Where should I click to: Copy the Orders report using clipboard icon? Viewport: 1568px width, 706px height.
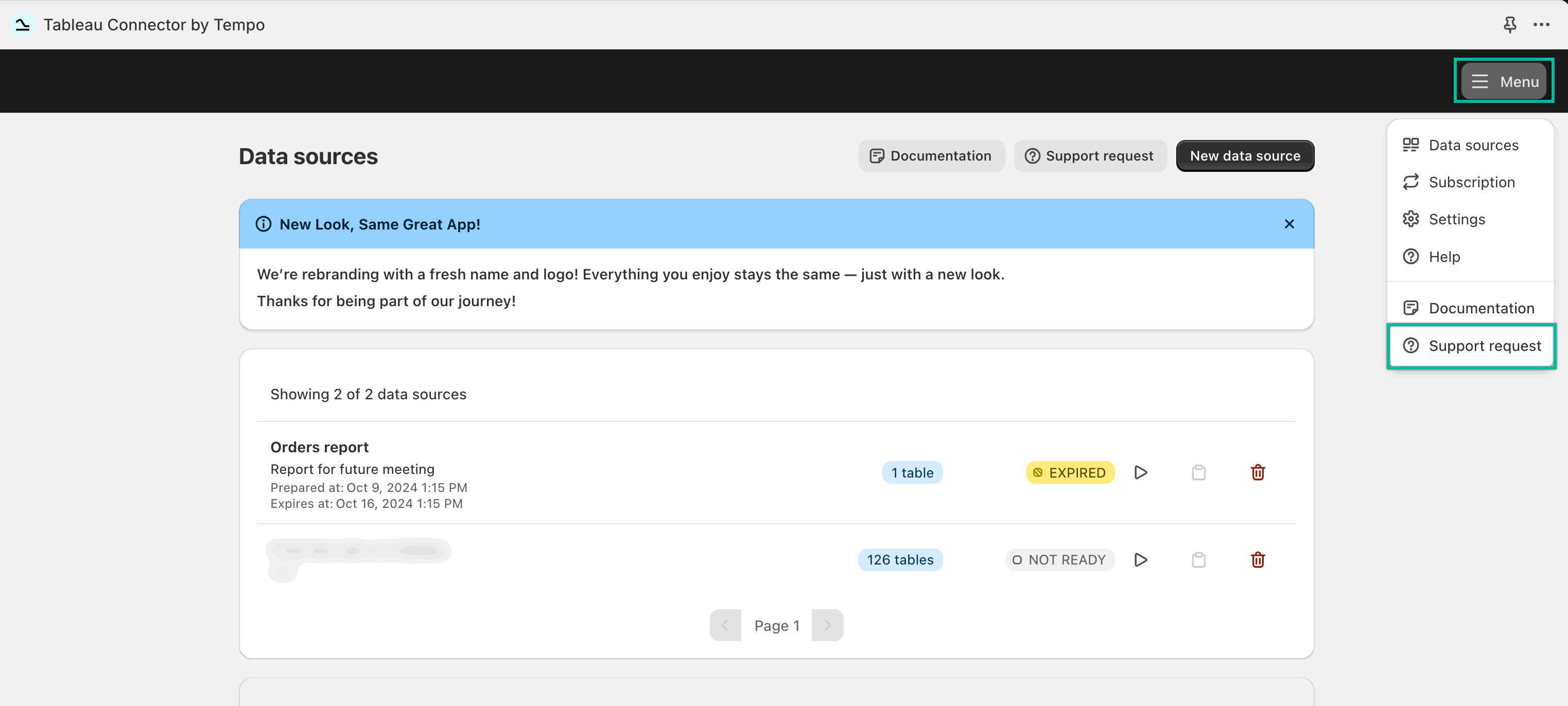[x=1198, y=472]
